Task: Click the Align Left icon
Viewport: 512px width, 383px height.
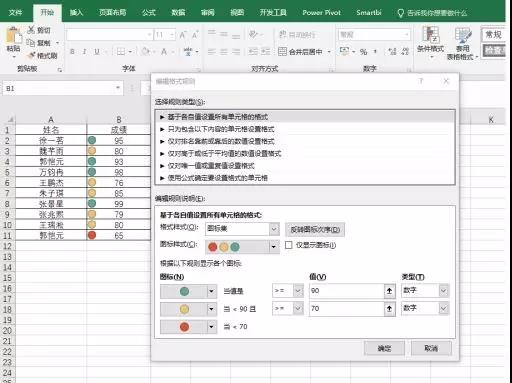Action: click(211, 52)
